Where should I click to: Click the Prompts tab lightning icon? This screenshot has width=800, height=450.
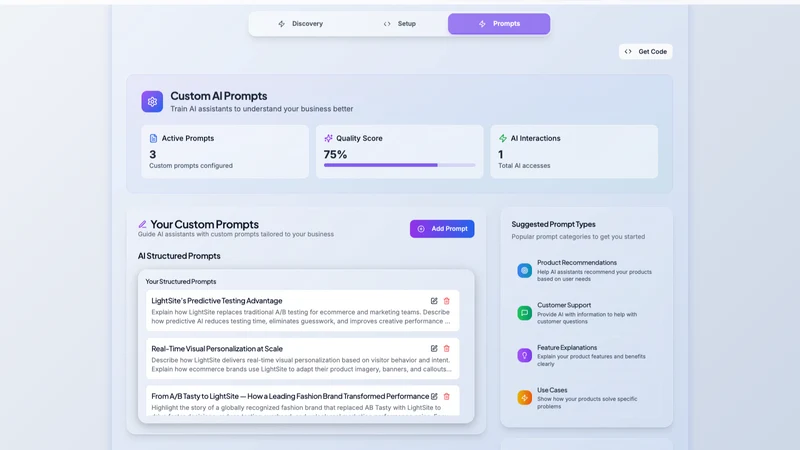pos(482,24)
